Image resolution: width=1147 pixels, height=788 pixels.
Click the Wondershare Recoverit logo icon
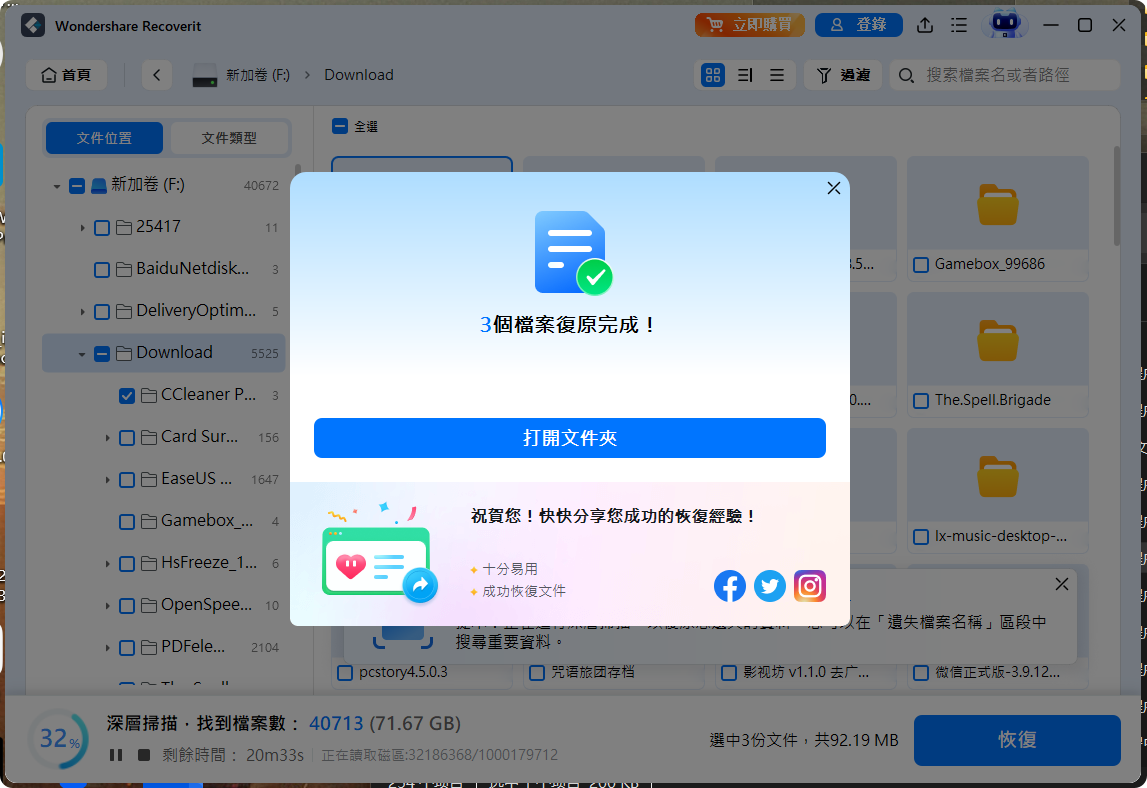pos(33,25)
